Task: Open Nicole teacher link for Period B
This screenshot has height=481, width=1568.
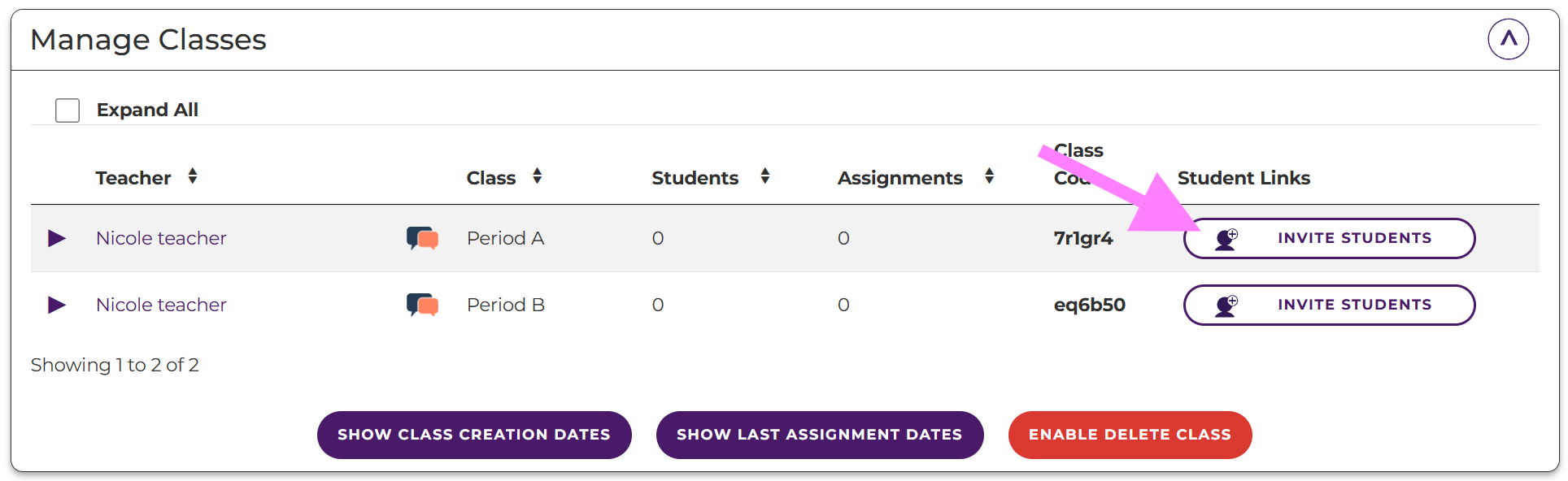Action: 161,305
